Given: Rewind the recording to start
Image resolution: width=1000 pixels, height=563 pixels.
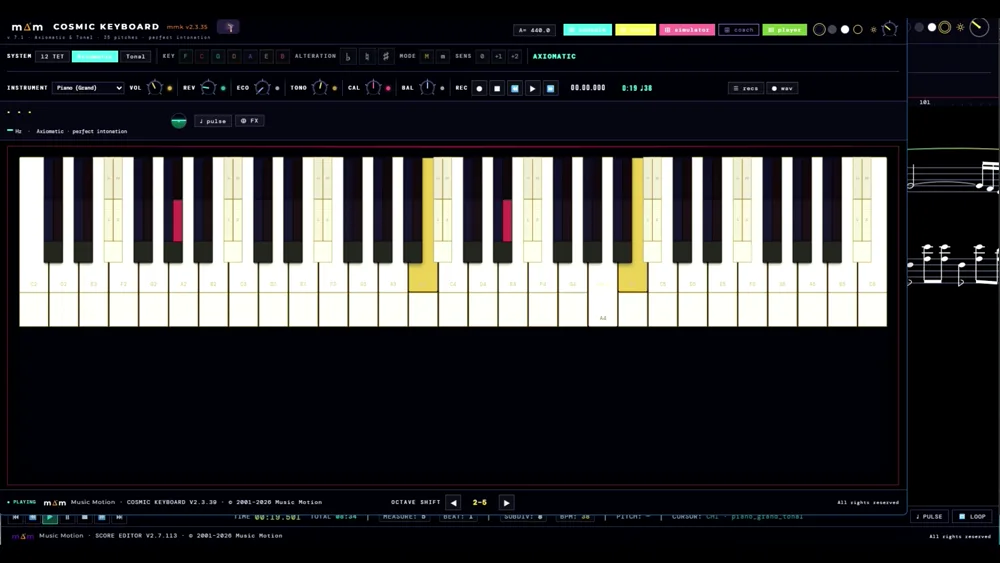Looking at the screenshot, I should tap(515, 88).
